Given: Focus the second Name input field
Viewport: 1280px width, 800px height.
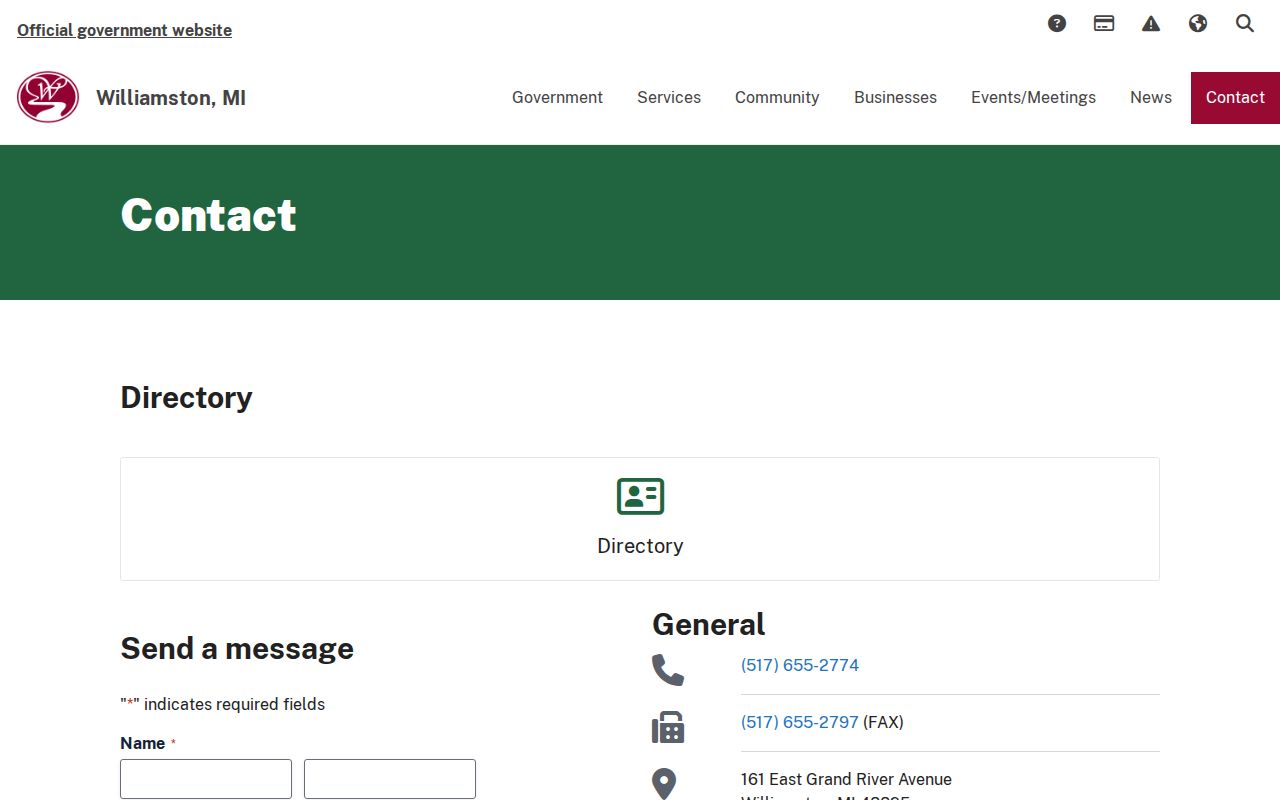Looking at the screenshot, I should click(390, 779).
